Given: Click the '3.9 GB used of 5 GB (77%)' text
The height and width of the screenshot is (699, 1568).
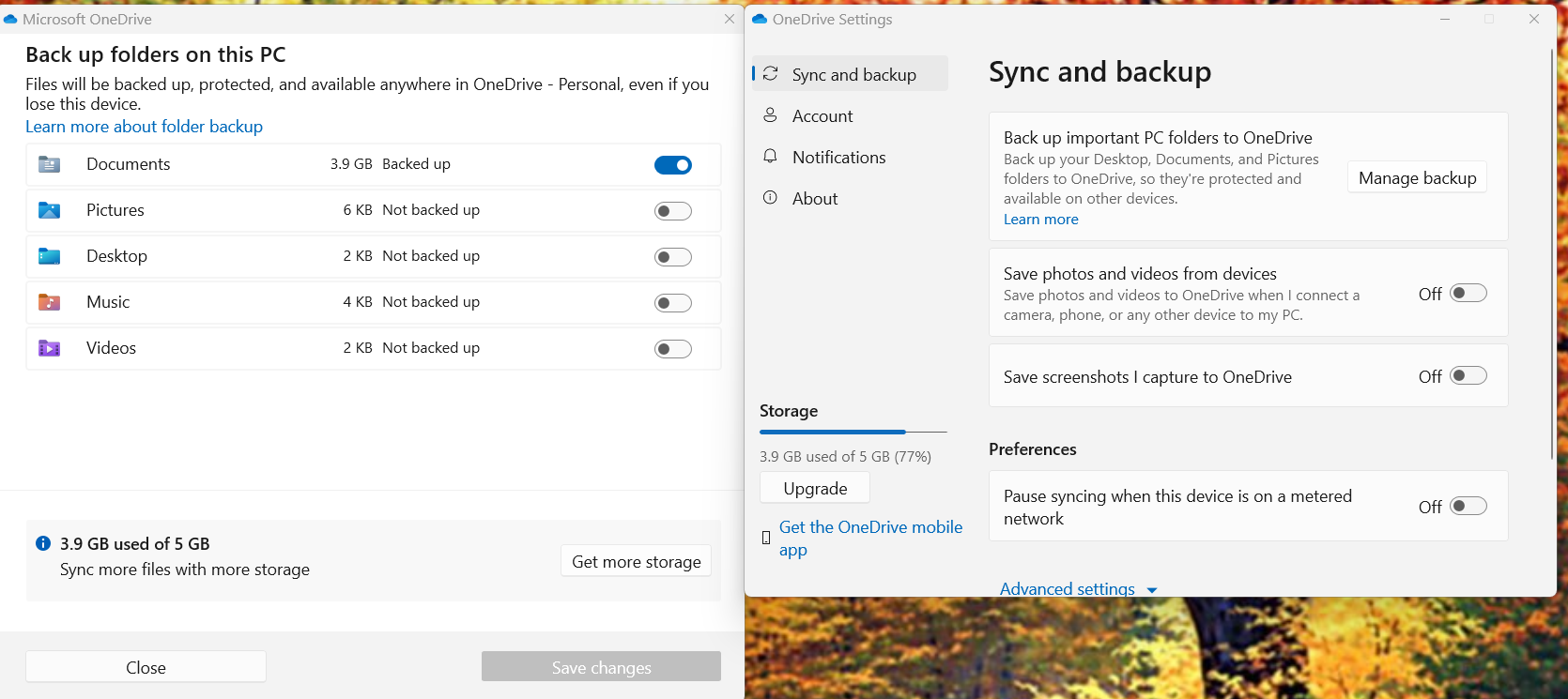Looking at the screenshot, I should 845,457.
